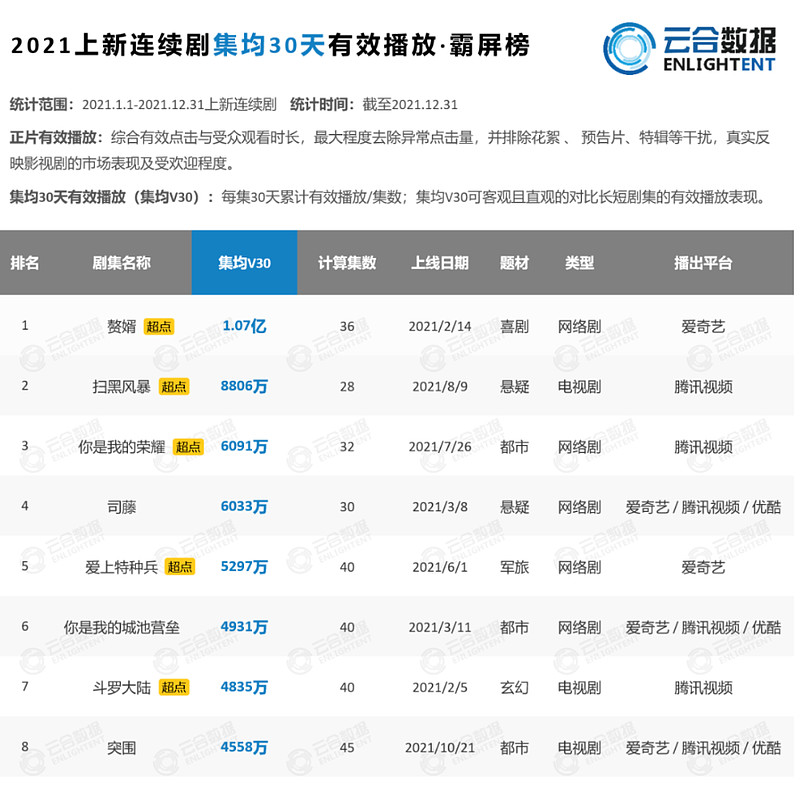Select the 集均V30 blue column header
The image size is (800, 789).
pyautogui.click(x=244, y=262)
